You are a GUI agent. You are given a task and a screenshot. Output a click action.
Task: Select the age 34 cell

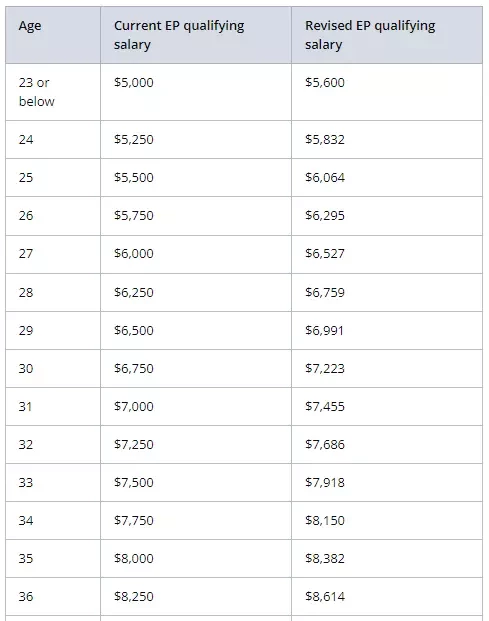53,520
